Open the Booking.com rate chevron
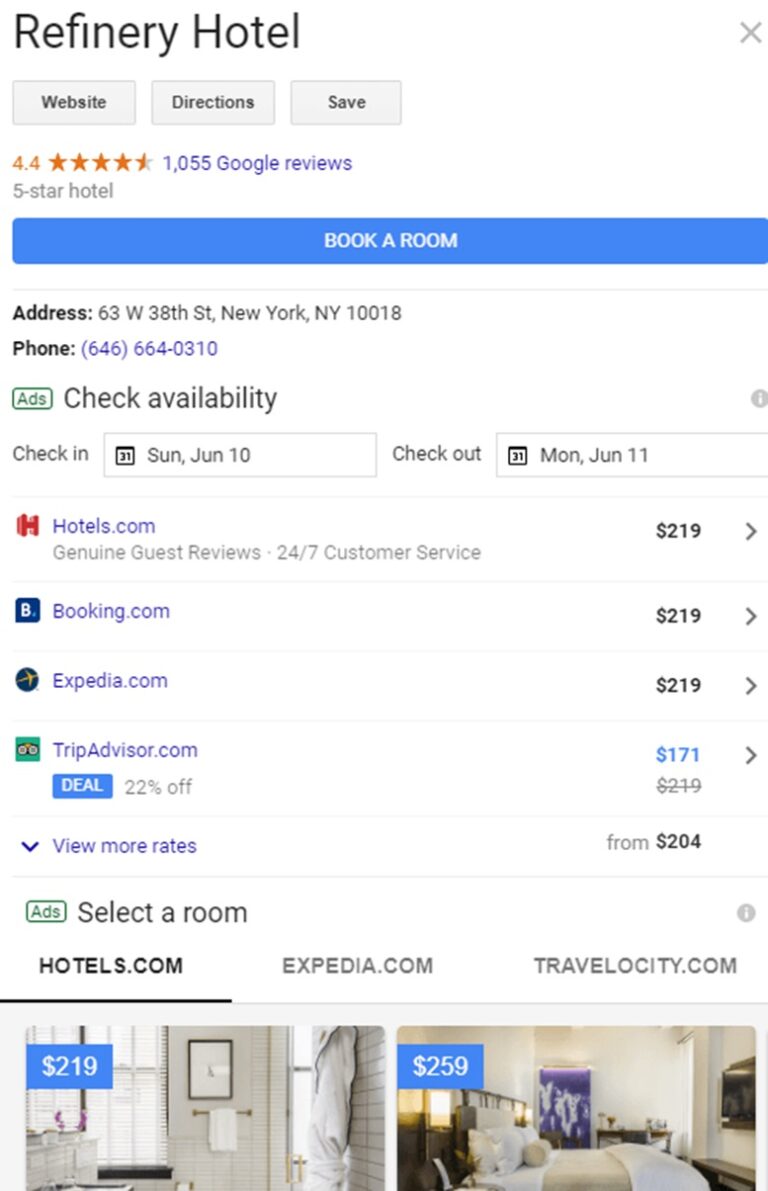The width and height of the screenshot is (768, 1191). pos(751,617)
